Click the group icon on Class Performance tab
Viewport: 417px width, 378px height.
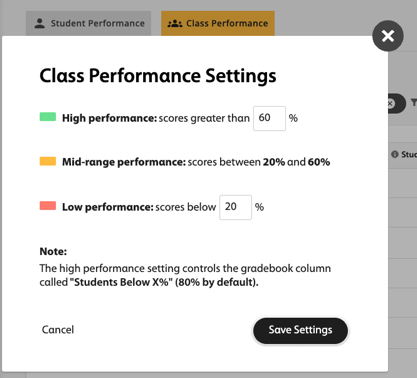[175, 23]
